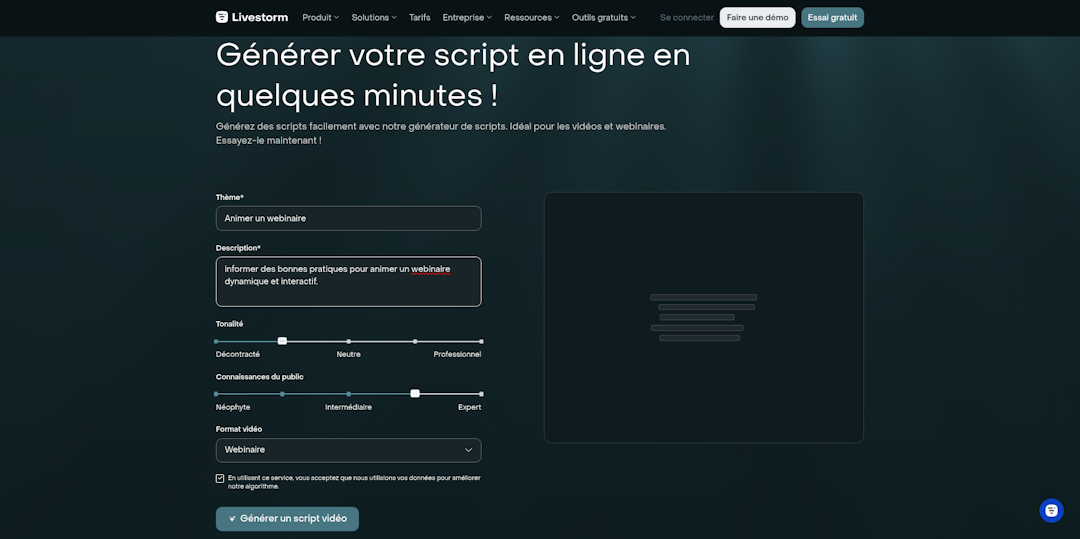This screenshot has height=539, width=1080.
Task: Click the consent text about données
Action: click(354, 482)
